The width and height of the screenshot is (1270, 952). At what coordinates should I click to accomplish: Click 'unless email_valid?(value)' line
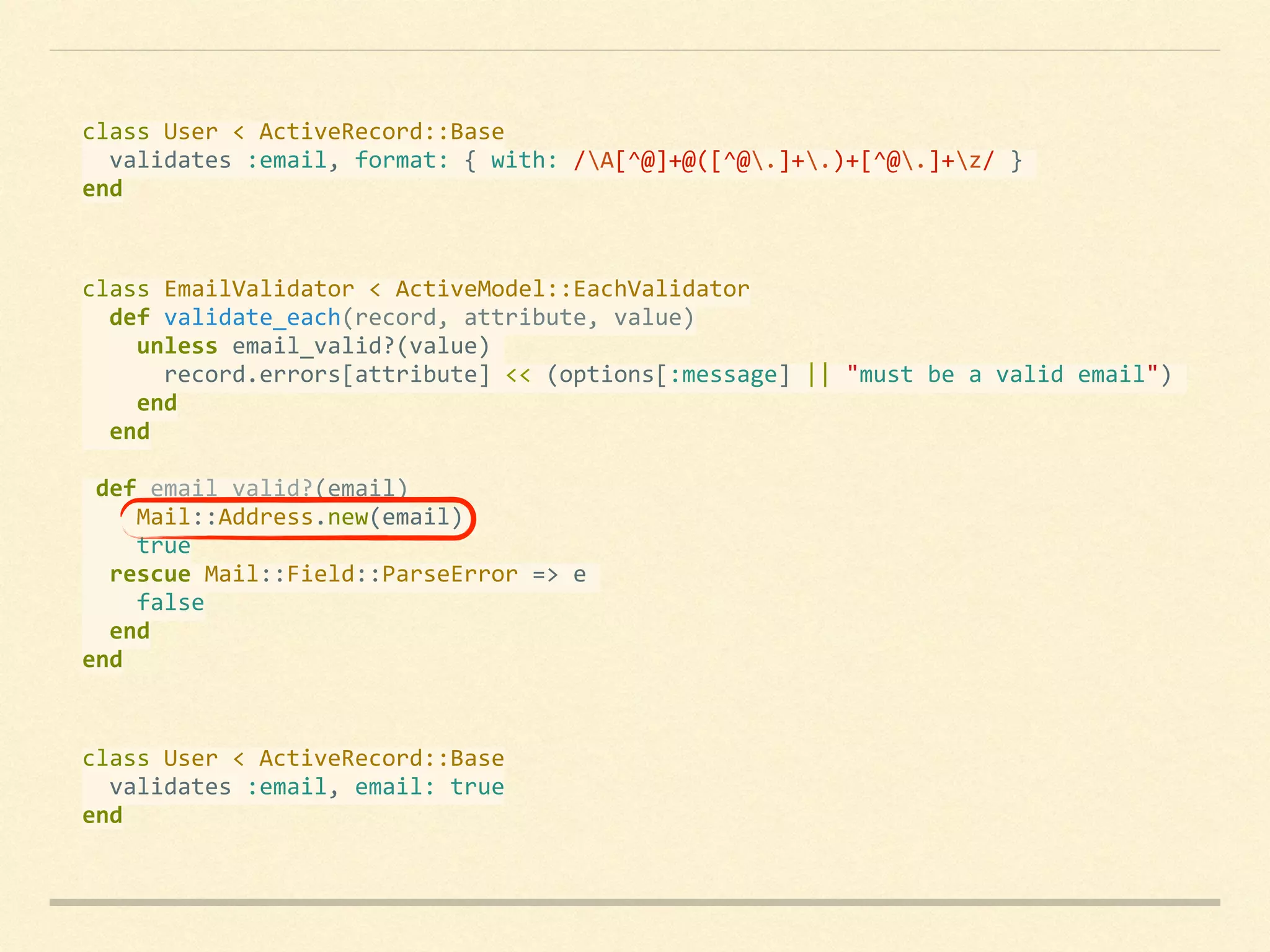click(x=313, y=346)
